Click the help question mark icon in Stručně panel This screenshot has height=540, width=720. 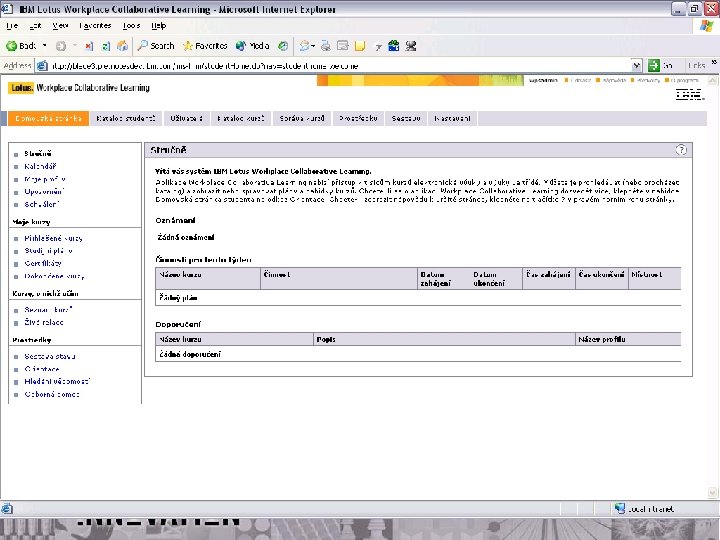coord(681,150)
